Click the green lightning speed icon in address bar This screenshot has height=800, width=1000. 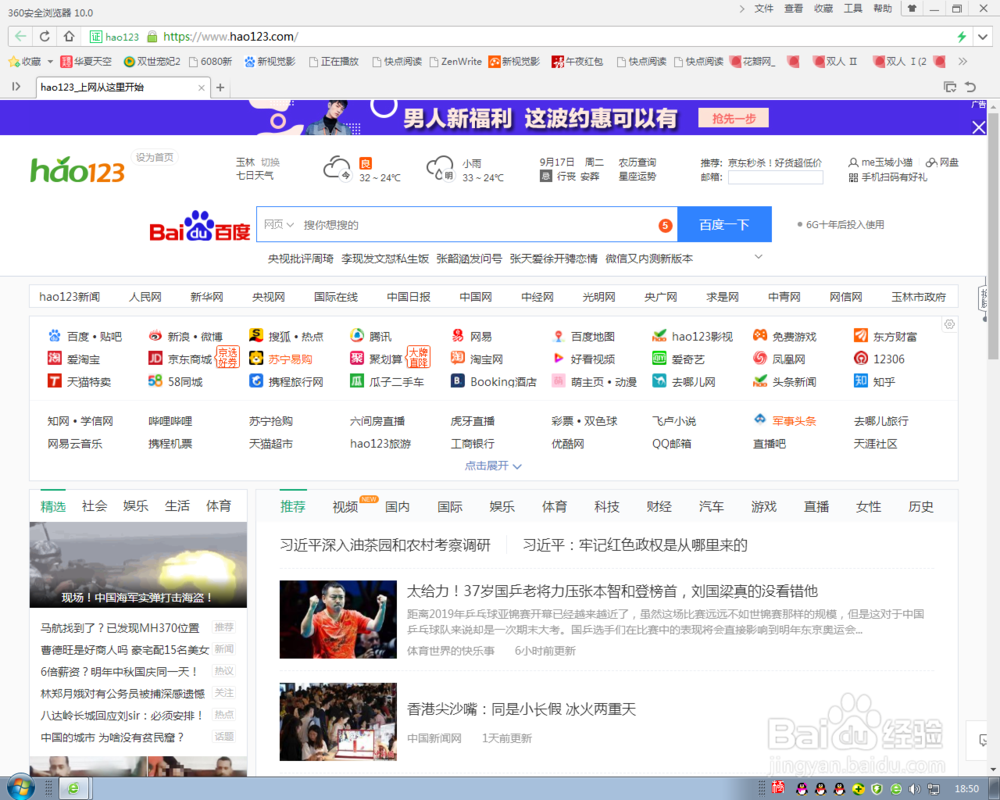961,37
